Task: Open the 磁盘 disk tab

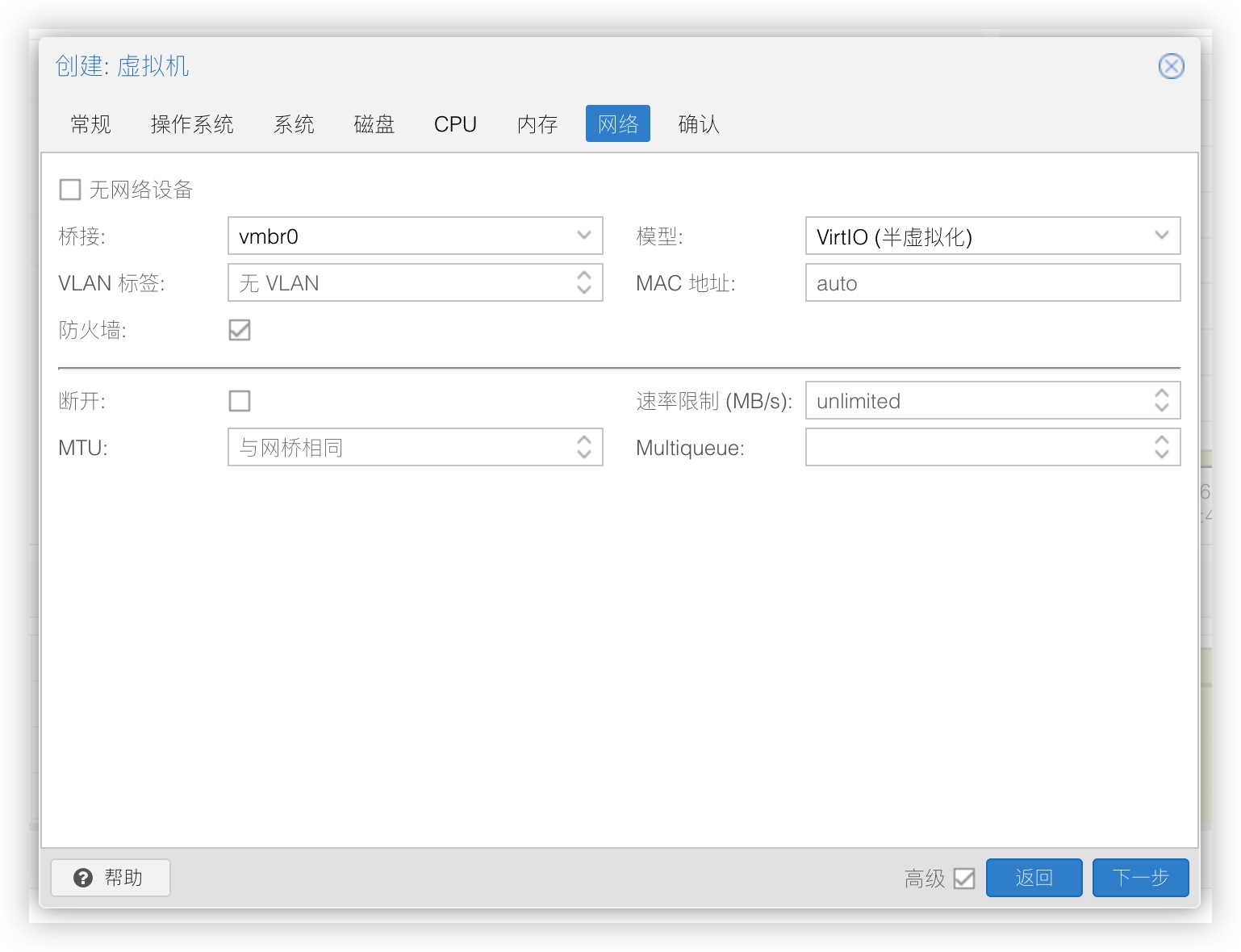Action: 374,124
